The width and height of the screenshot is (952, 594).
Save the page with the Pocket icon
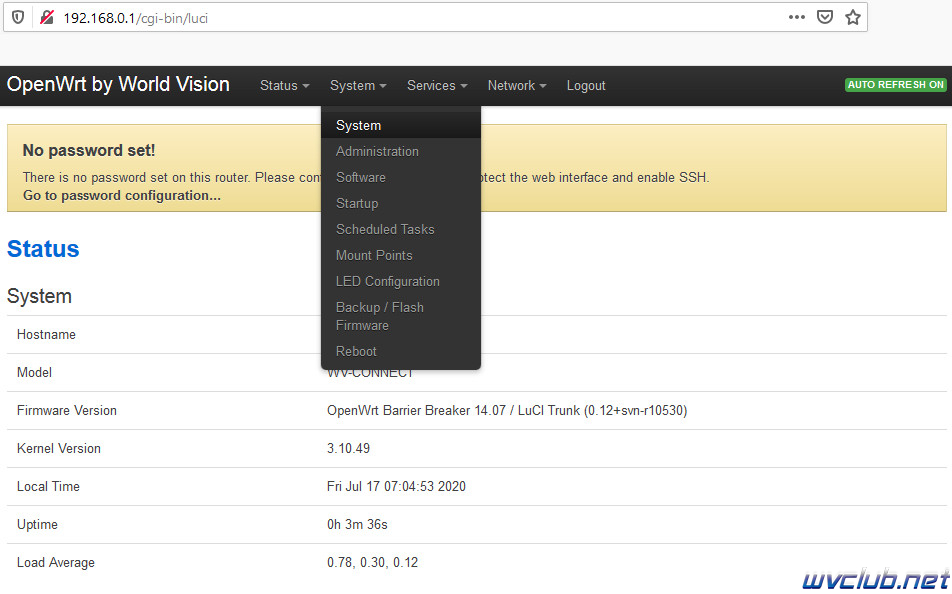[x=824, y=17]
